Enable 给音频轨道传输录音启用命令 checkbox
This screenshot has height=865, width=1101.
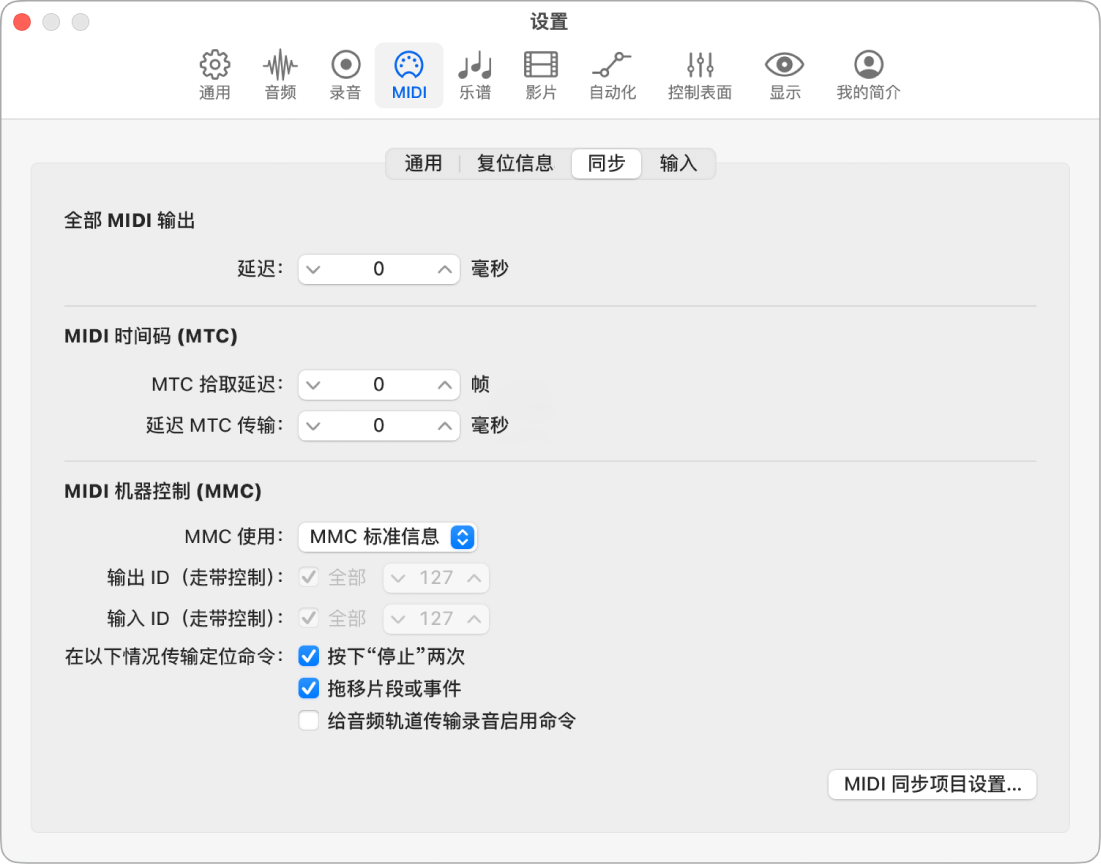click(308, 720)
